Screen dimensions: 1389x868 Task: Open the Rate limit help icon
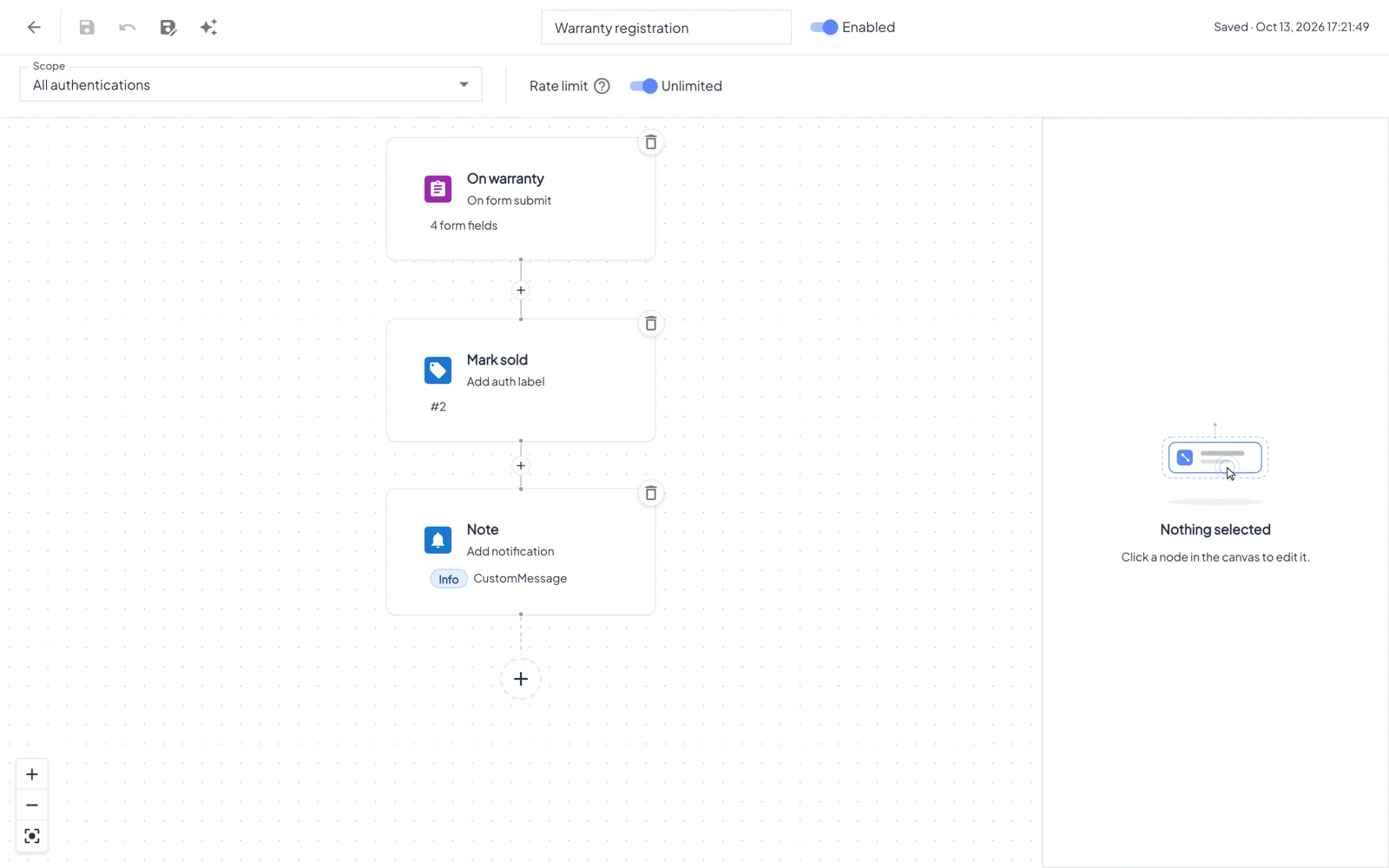pyautogui.click(x=602, y=86)
